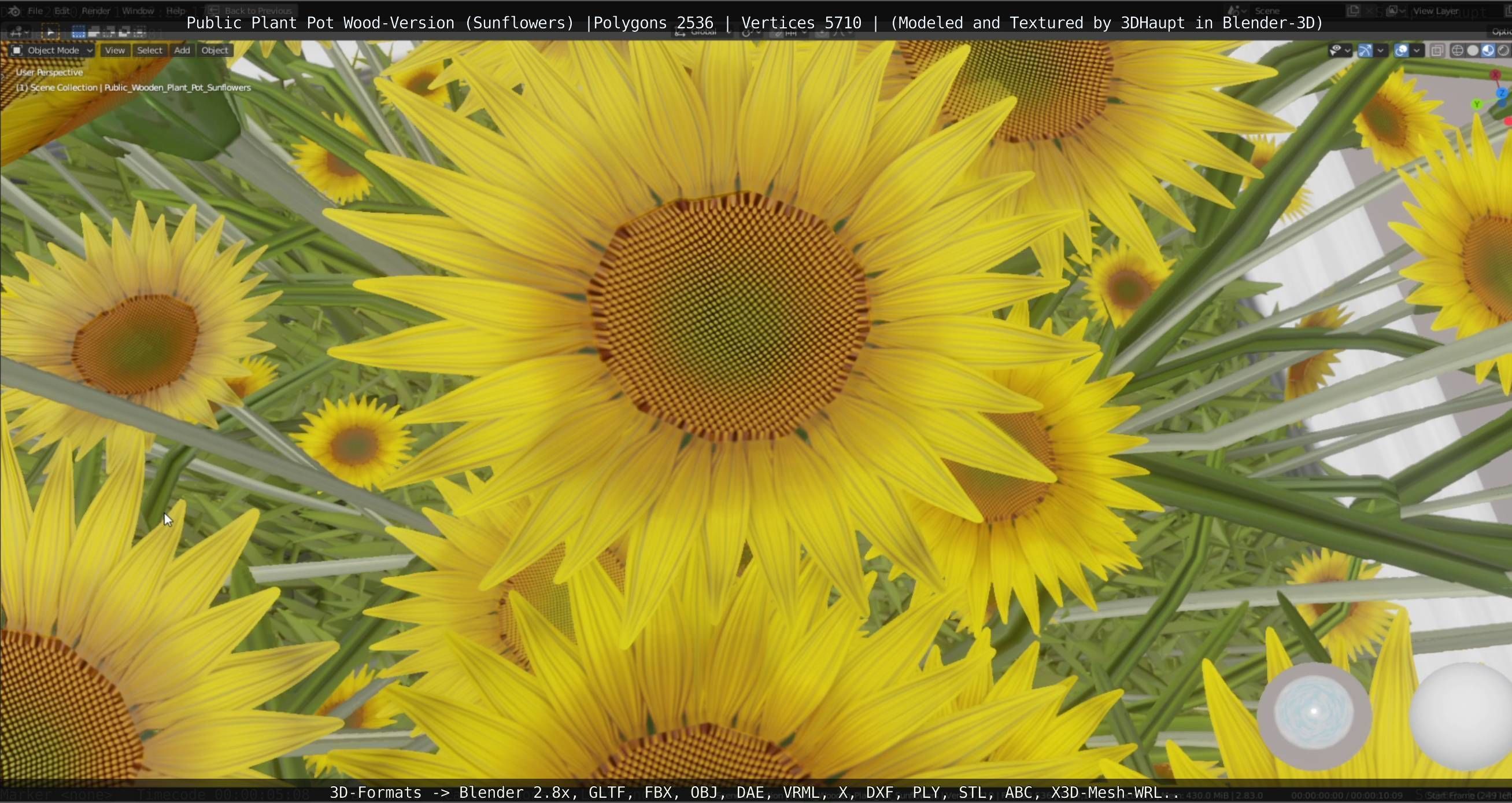Switch to Wireframe viewport shading
Screen dimensions: 1512x803
[x=1458, y=50]
